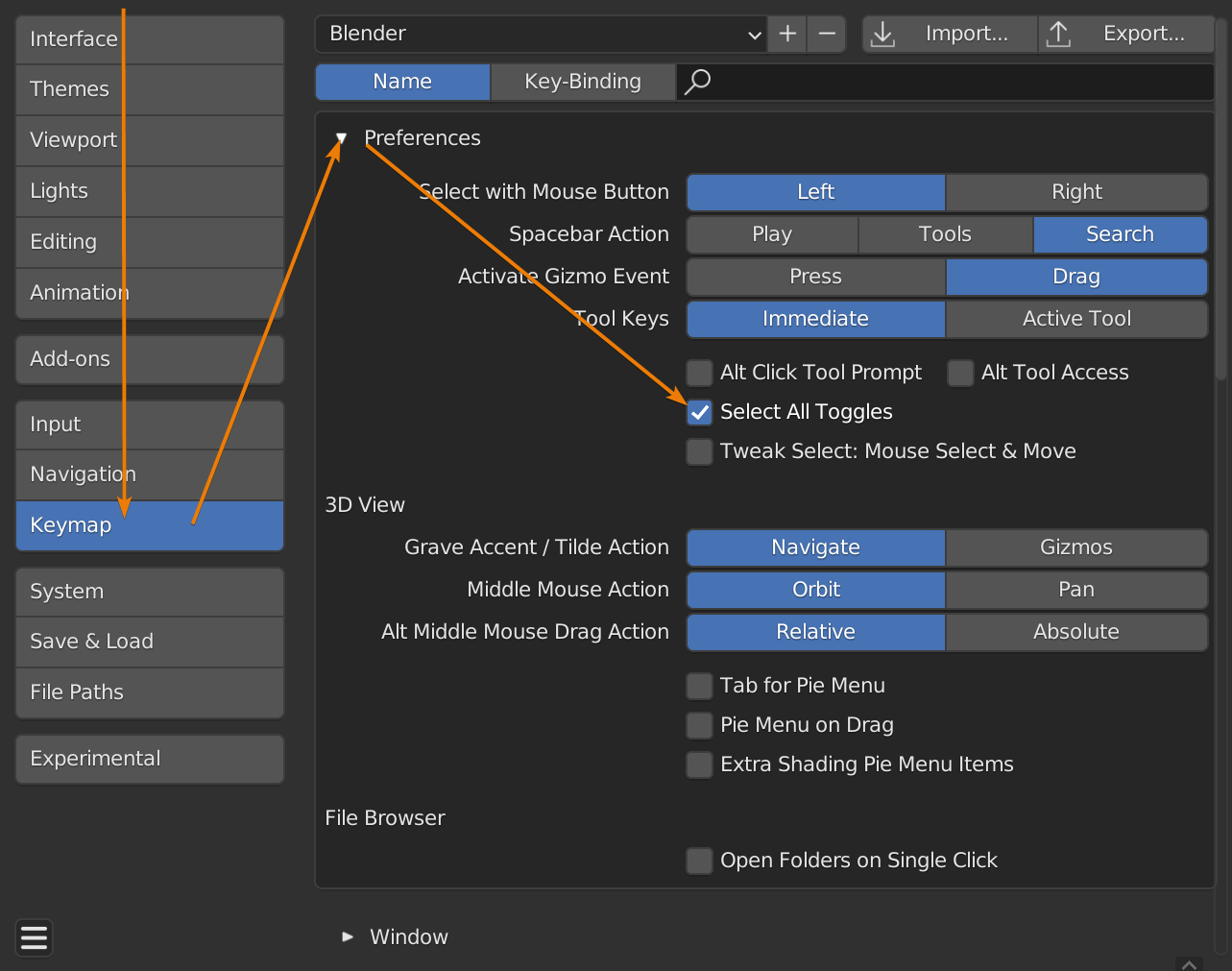Viewport: 1232px width, 971px height.
Task: Click the Export keymap upload icon
Action: [1058, 35]
